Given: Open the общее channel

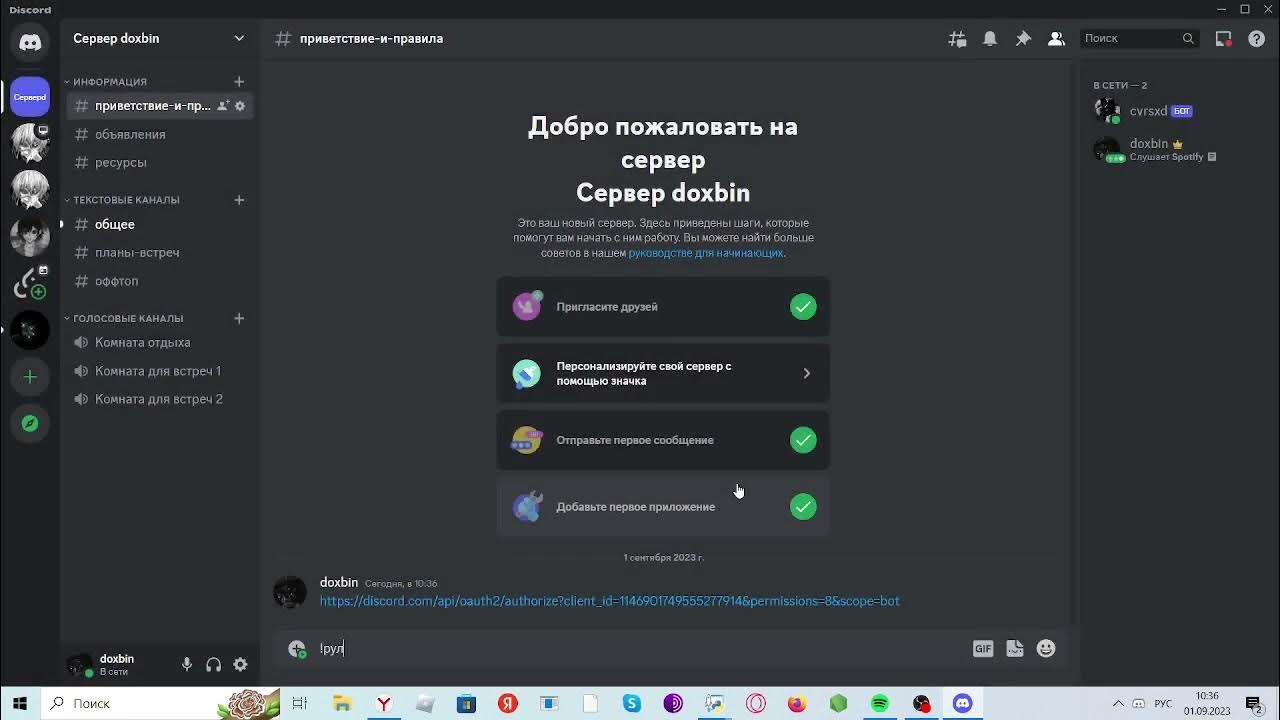Looking at the screenshot, I should point(160,224).
